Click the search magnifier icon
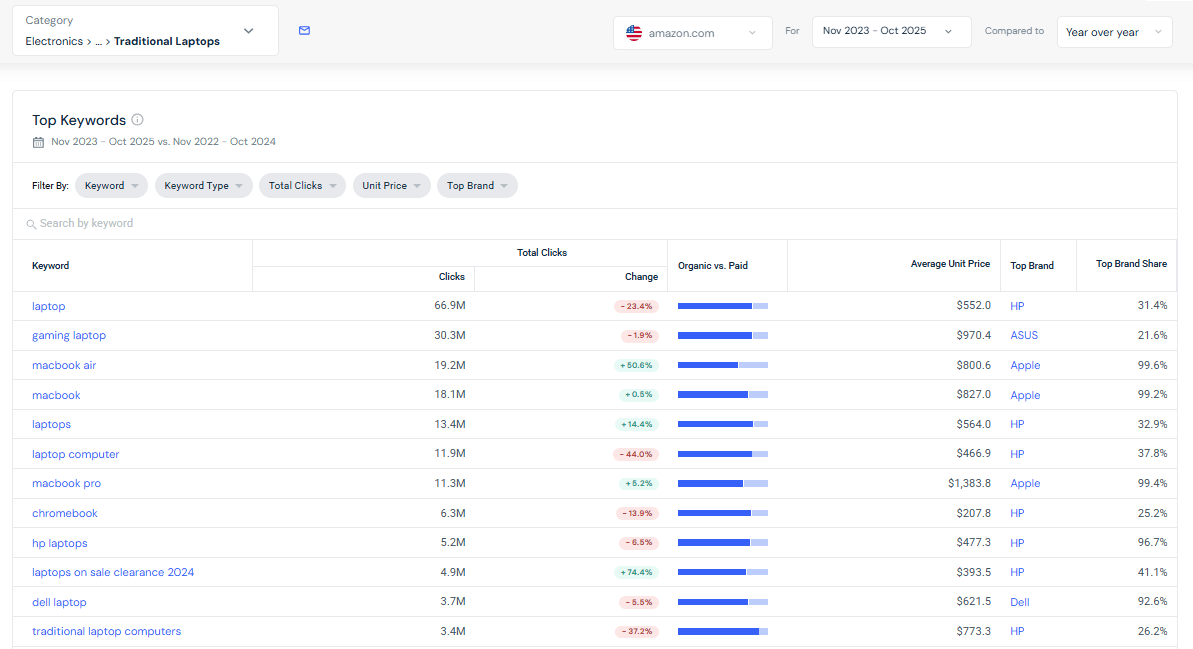This screenshot has width=1193, height=649. coord(31,224)
